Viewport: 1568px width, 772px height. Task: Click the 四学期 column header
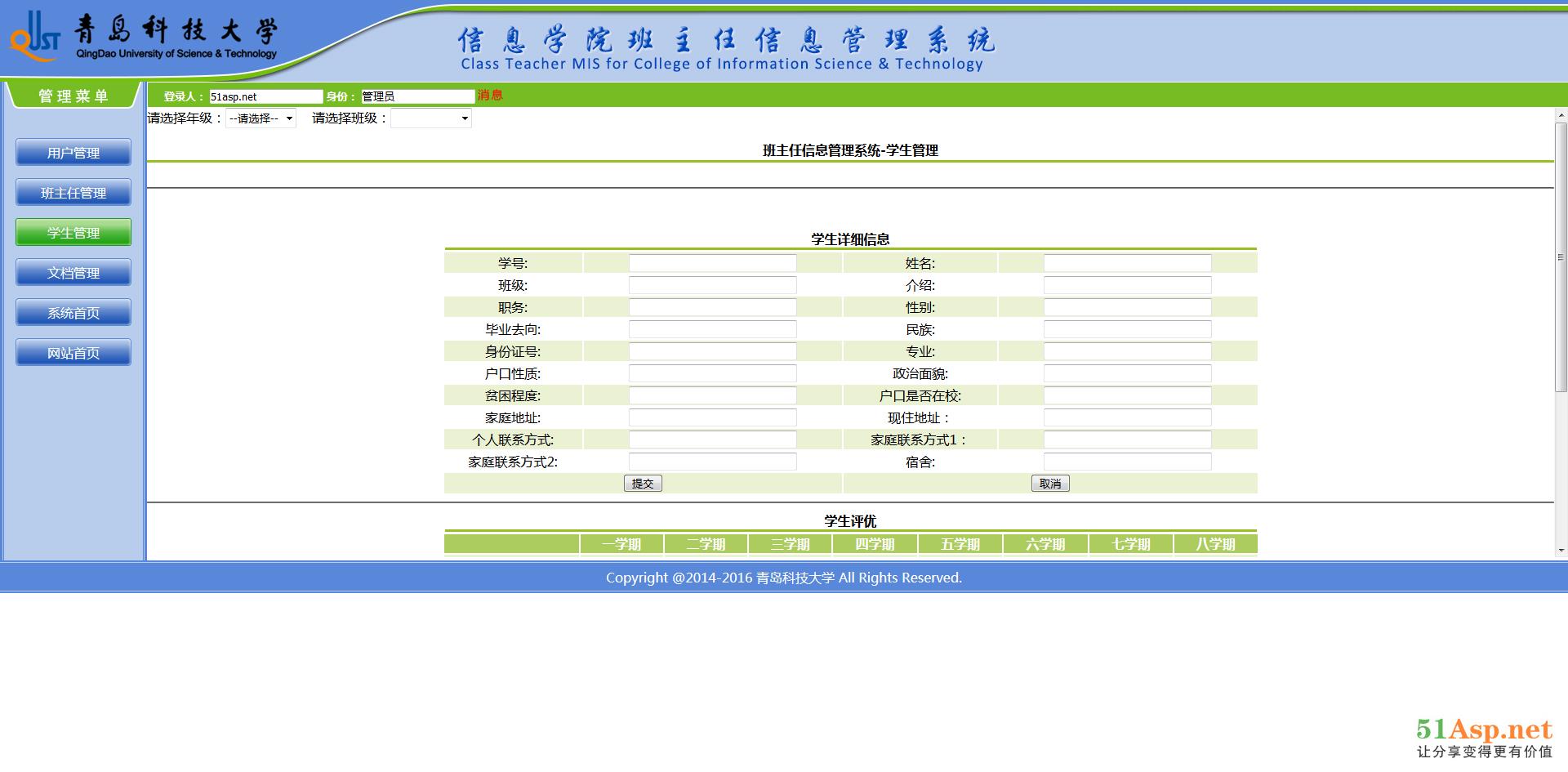(x=875, y=544)
